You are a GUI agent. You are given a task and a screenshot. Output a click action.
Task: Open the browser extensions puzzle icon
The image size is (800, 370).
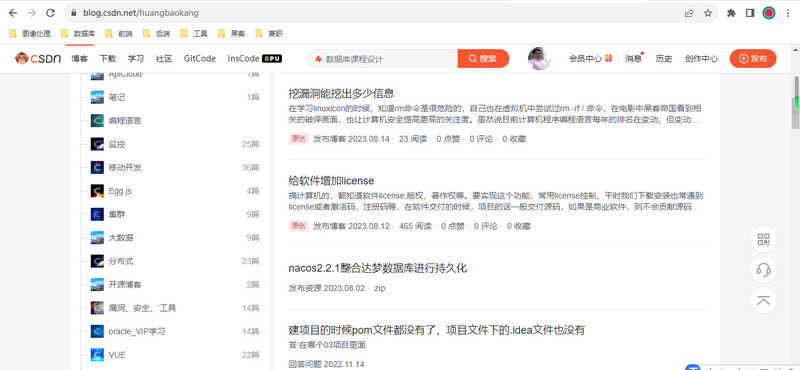click(731, 13)
